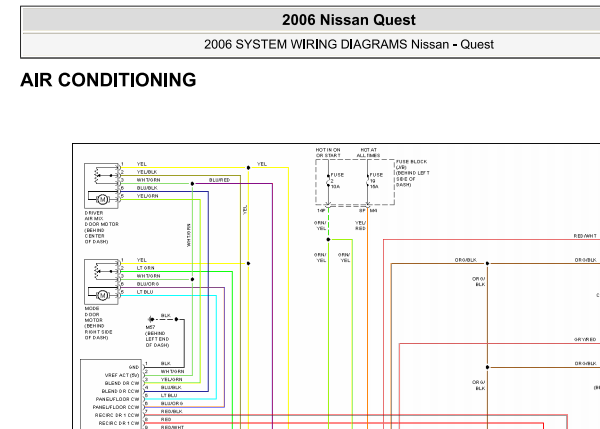This screenshot has width=600, height=429.
Task: Click the 'GND' pin label
Action: point(134,367)
